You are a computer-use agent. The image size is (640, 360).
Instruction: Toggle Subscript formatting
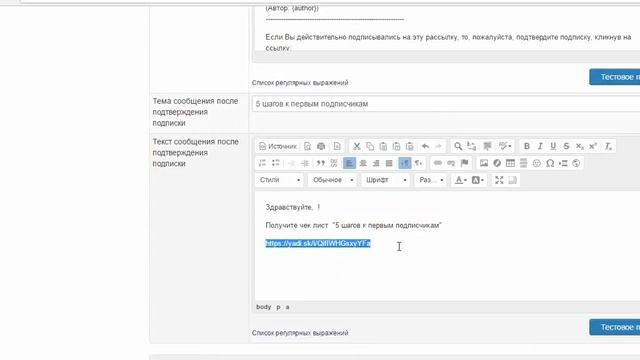(580, 146)
